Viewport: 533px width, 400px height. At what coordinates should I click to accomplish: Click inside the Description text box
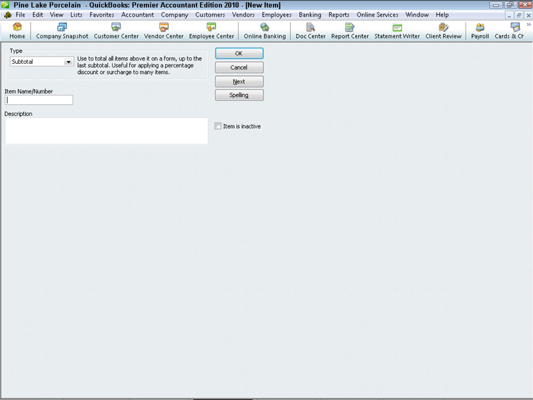pos(106,131)
